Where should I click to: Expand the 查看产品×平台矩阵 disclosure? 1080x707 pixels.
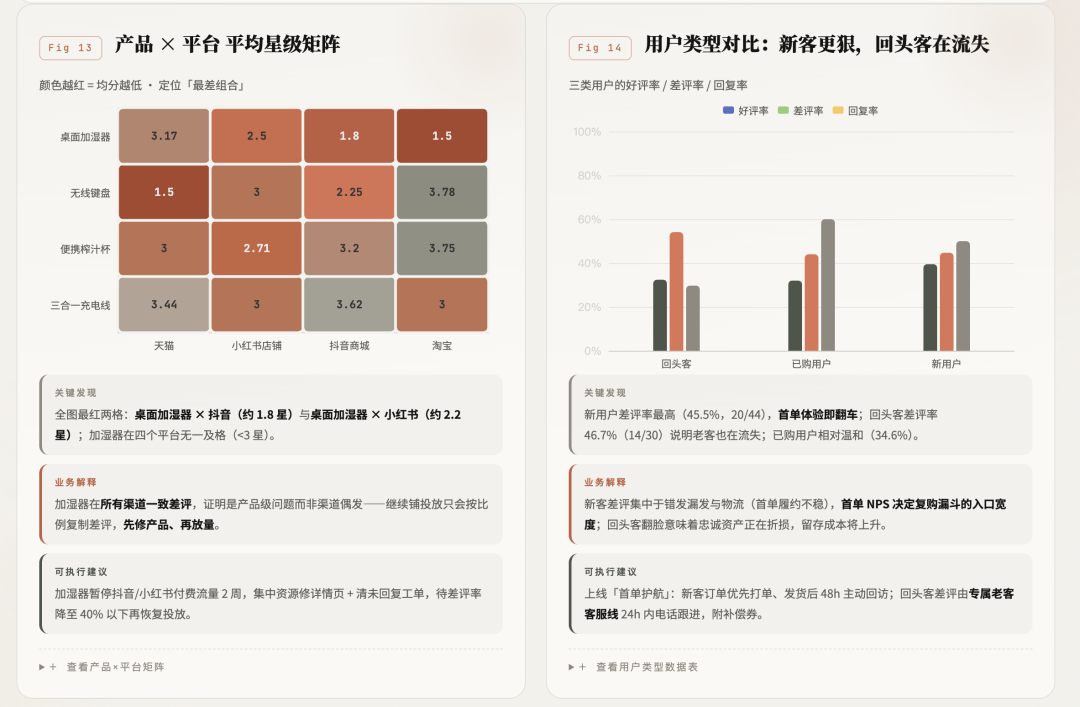point(102,667)
